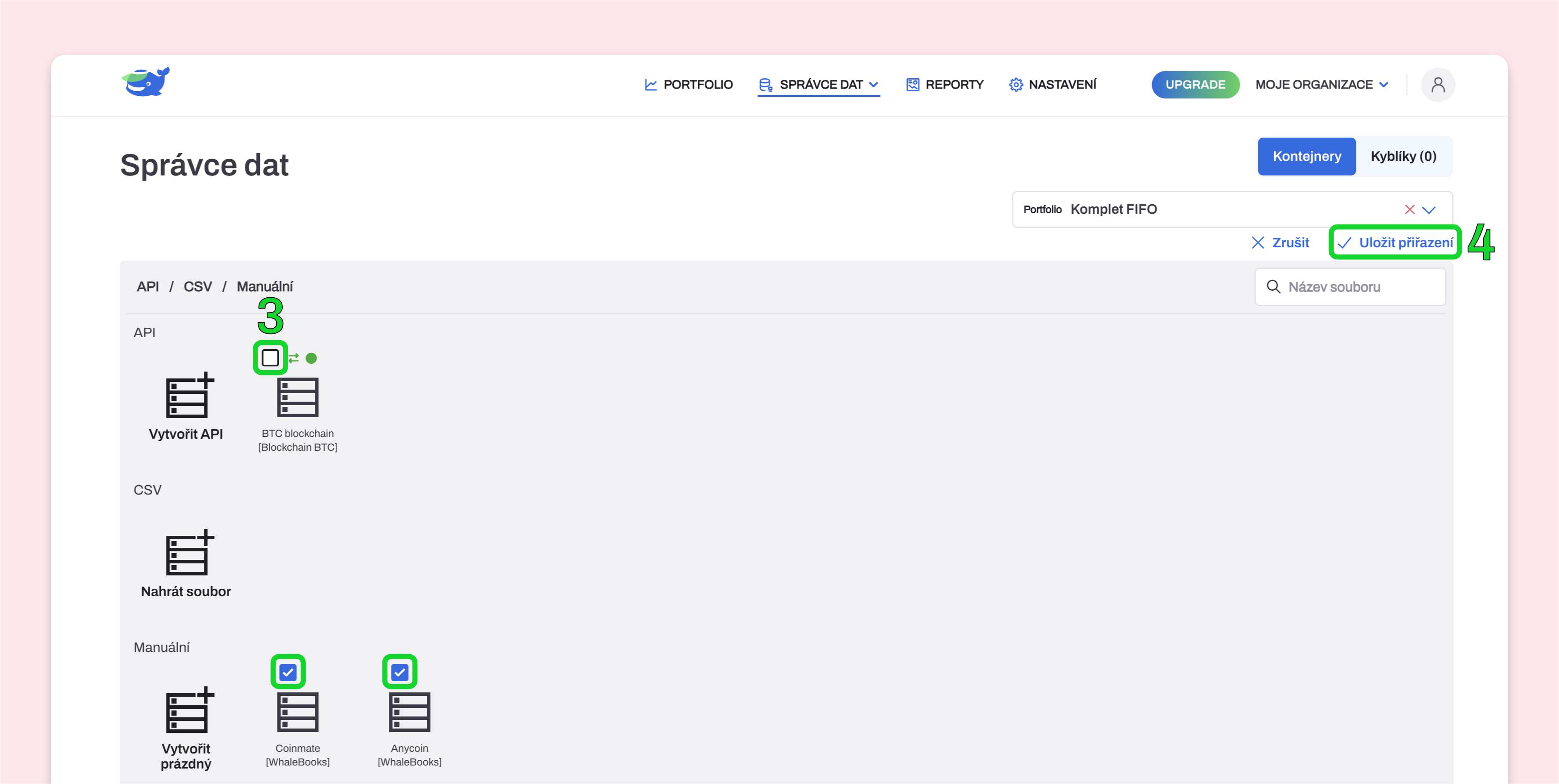Click the Anycoin [WhaleBooks] label
This screenshot has height=784, width=1559.
pos(410,755)
